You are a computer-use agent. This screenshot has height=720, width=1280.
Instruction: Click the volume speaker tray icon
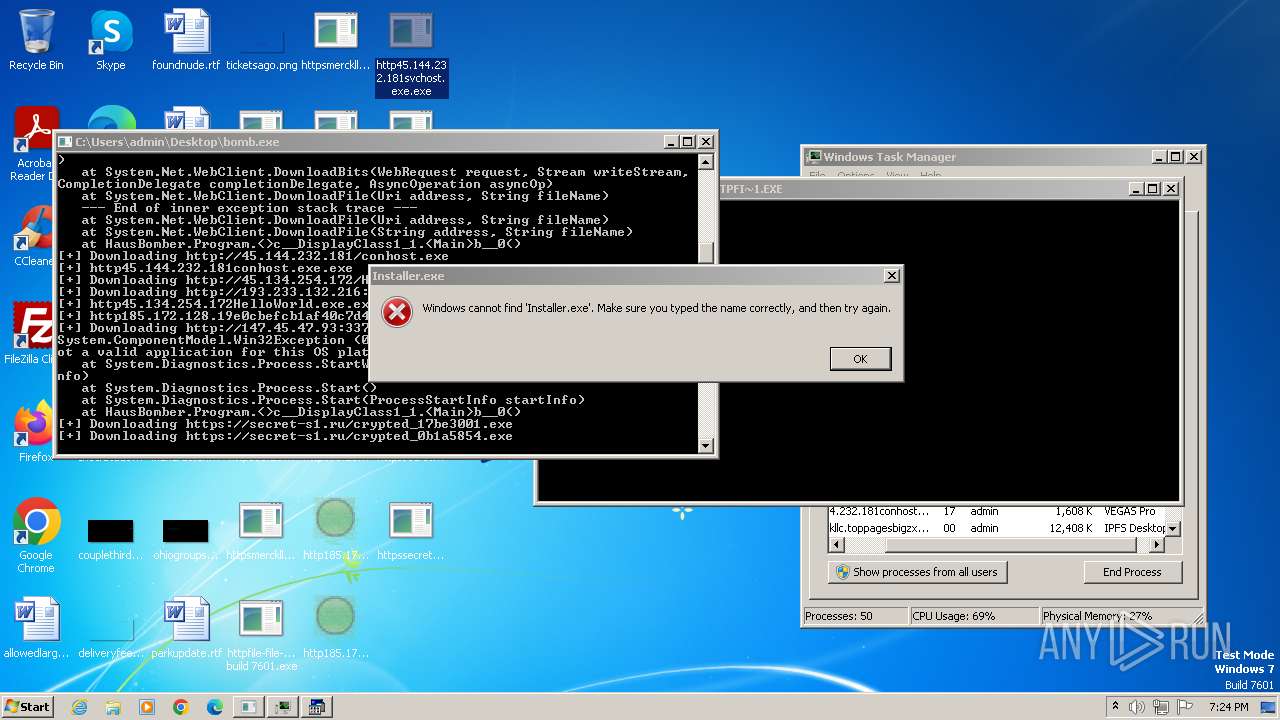point(1137,707)
